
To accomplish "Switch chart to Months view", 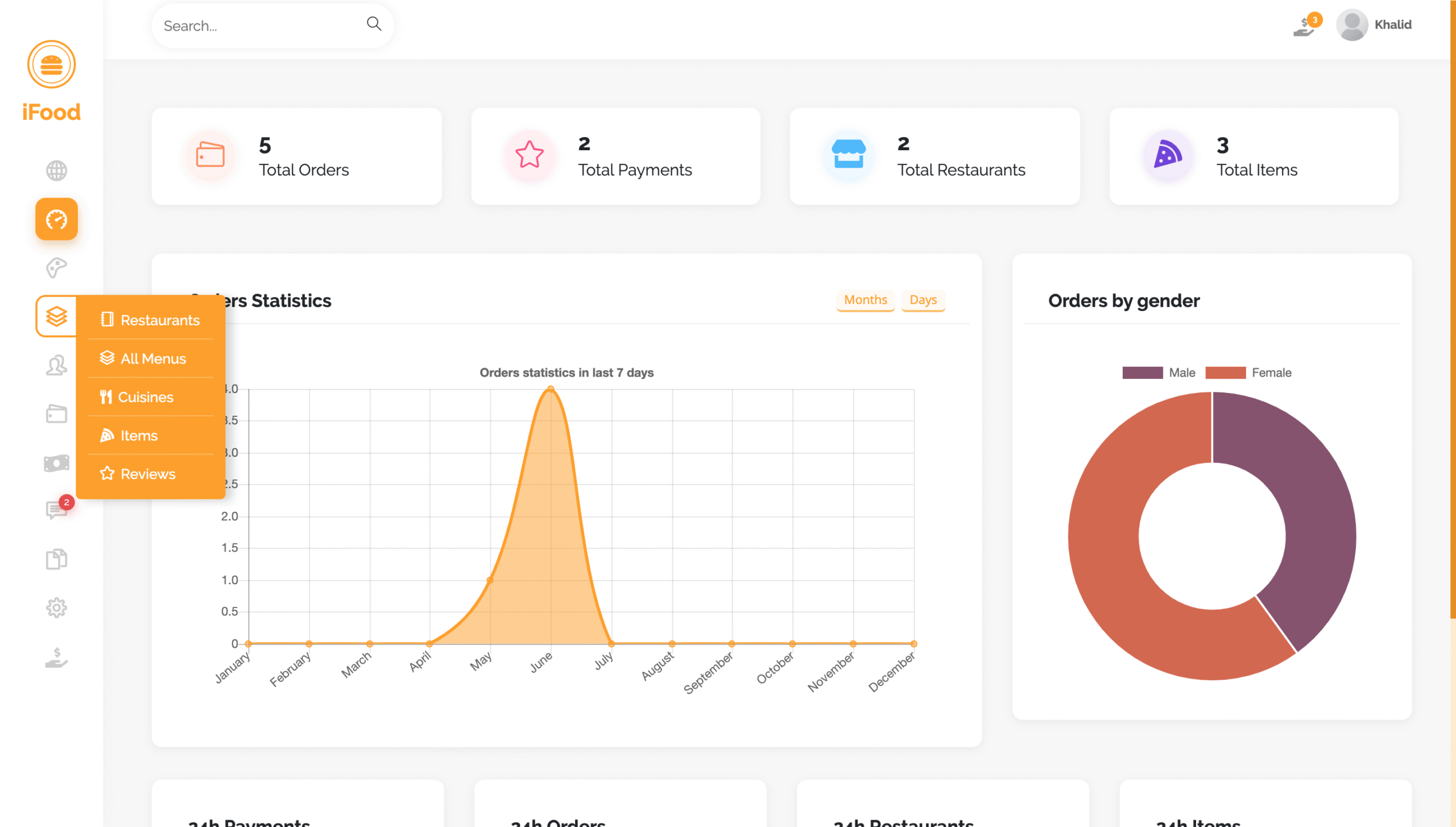I will (865, 300).
